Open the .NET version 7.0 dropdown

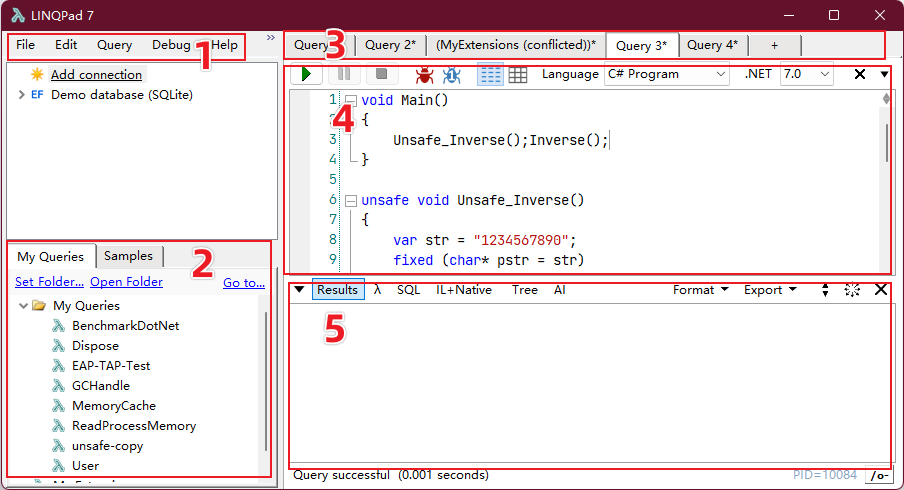point(807,74)
